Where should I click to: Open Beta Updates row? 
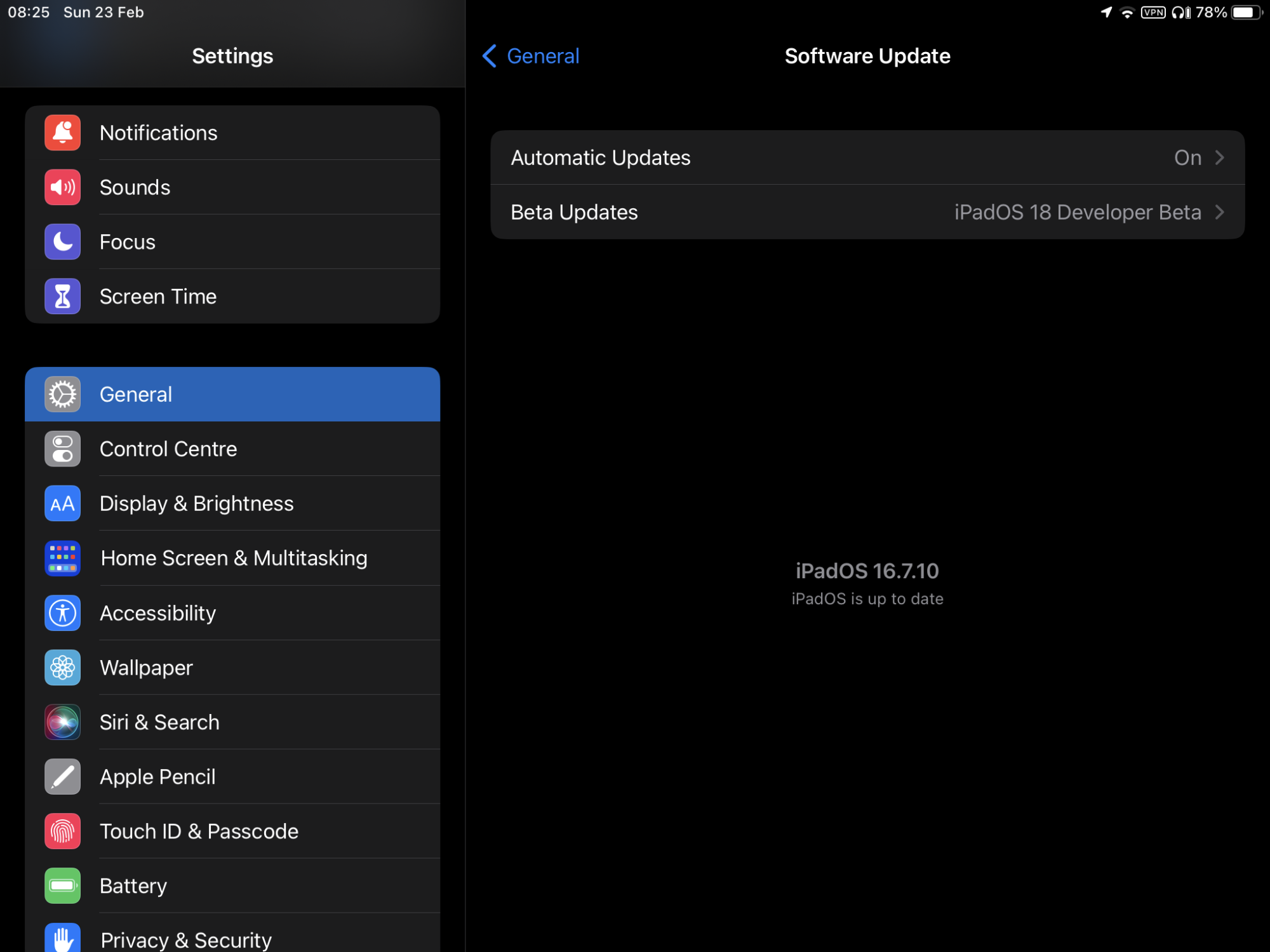click(x=867, y=212)
